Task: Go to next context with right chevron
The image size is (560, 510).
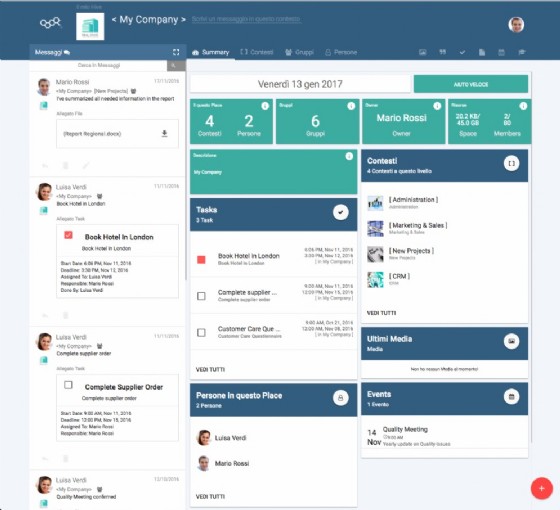Action: pos(183,20)
